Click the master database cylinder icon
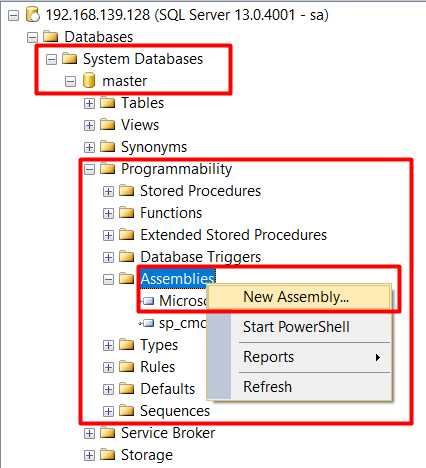Screen dimensions: 426x468 point(89,81)
